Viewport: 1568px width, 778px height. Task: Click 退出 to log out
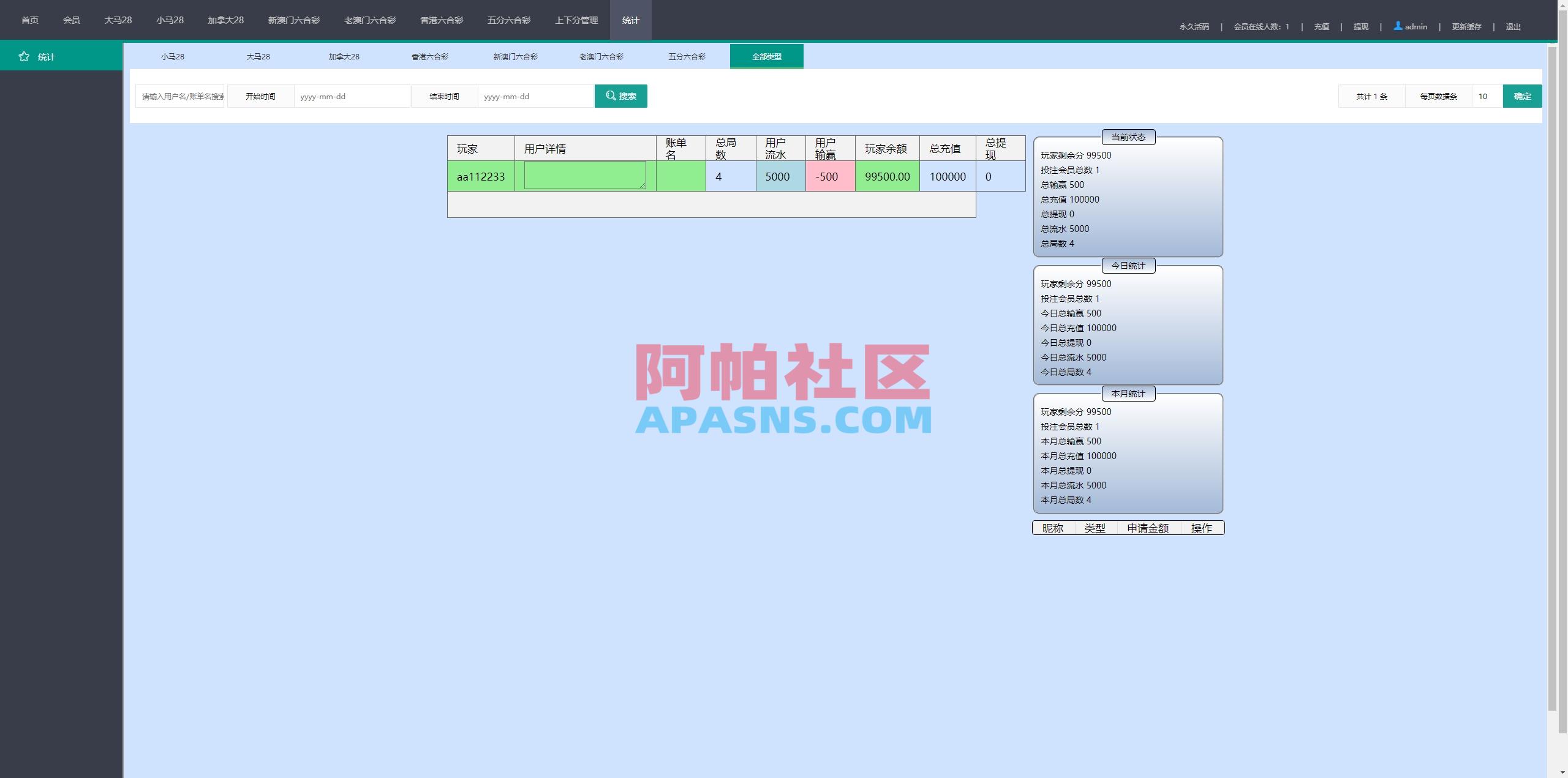click(x=1512, y=26)
